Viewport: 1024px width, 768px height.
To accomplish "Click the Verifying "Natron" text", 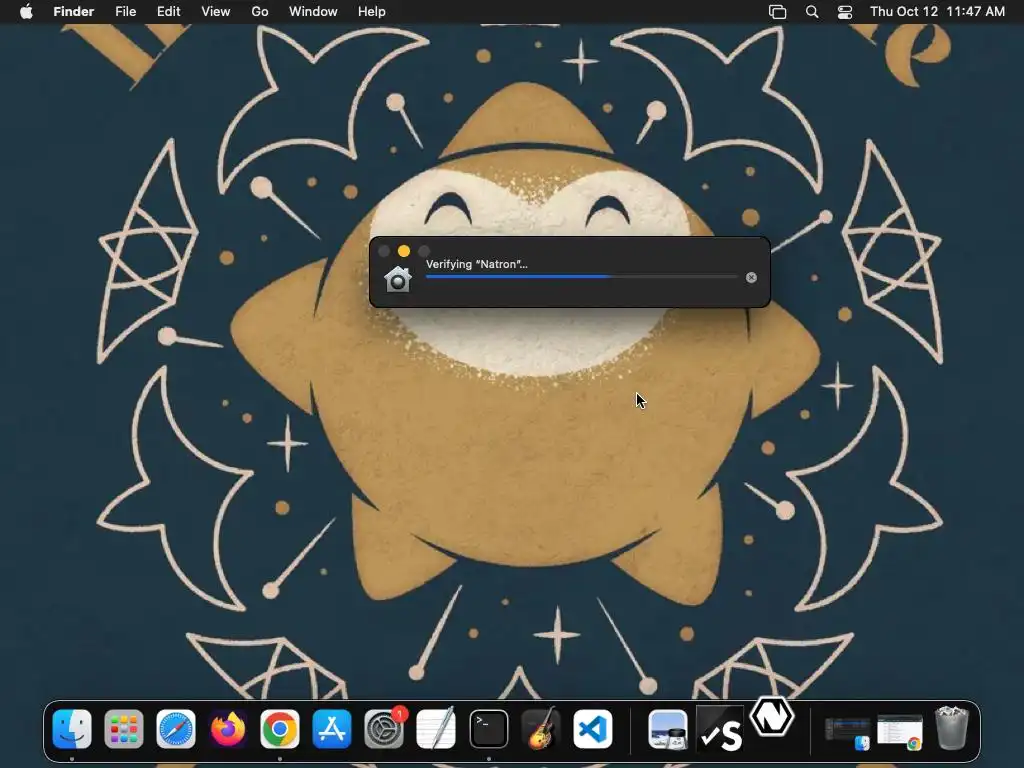I will point(477,264).
